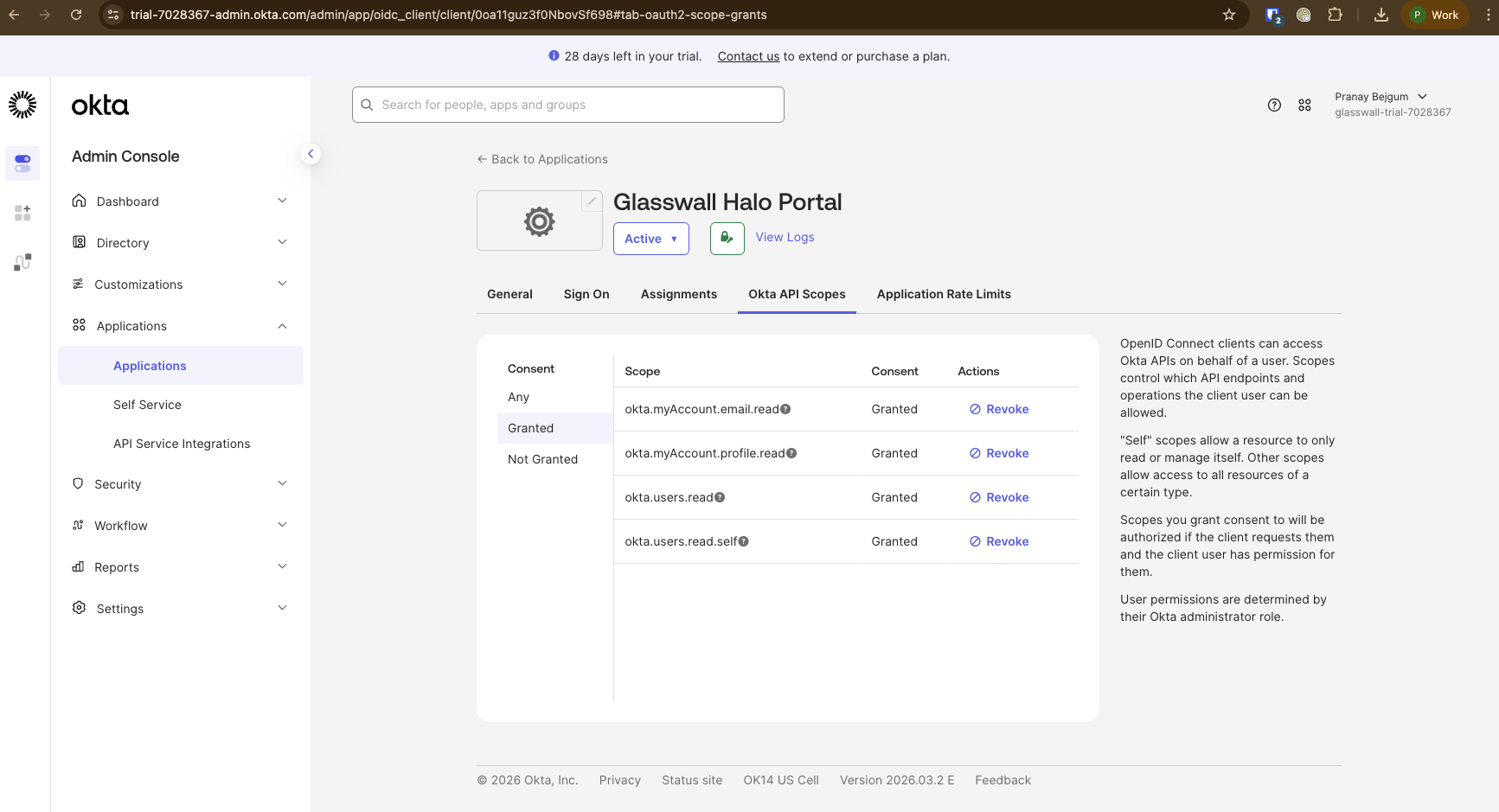Image resolution: width=1499 pixels, height=812 pixels.
Task: Click the site info icon in address bar
Action: click(113, 15)
